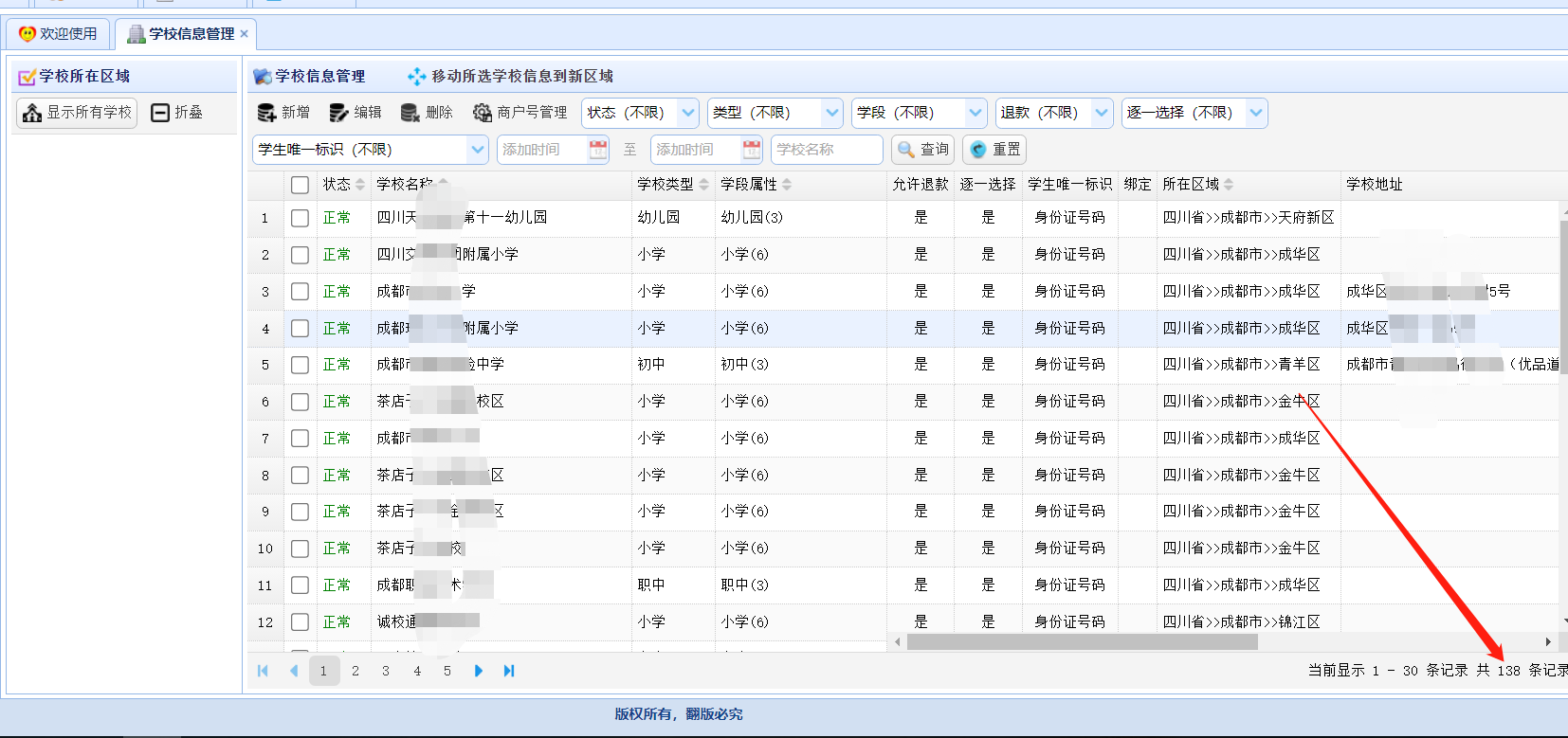The width and height of the screenshot is (1568, 738).
Task: Sort by 学段属性 column sort arrows
Action: pyautogui.click(x=787, y=185)
